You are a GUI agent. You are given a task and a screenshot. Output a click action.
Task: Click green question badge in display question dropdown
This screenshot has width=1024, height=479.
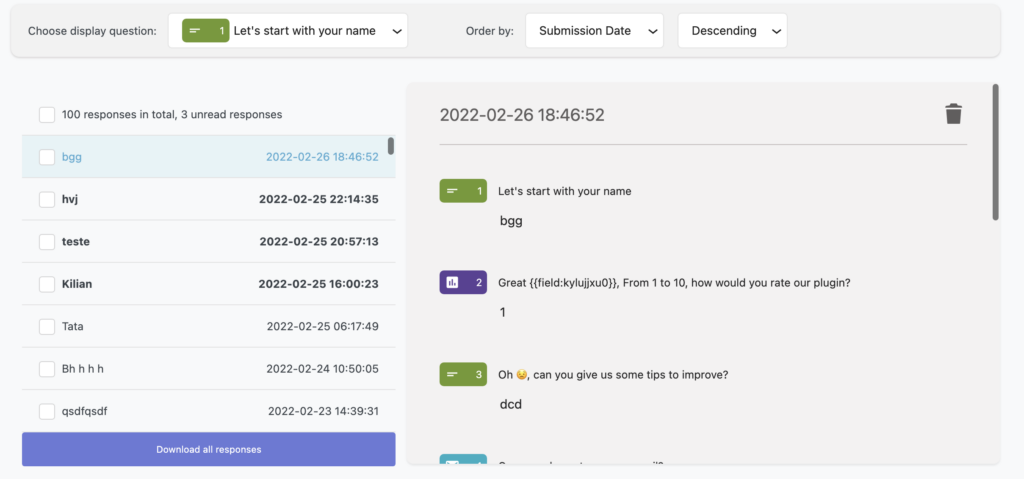point(206,31)
